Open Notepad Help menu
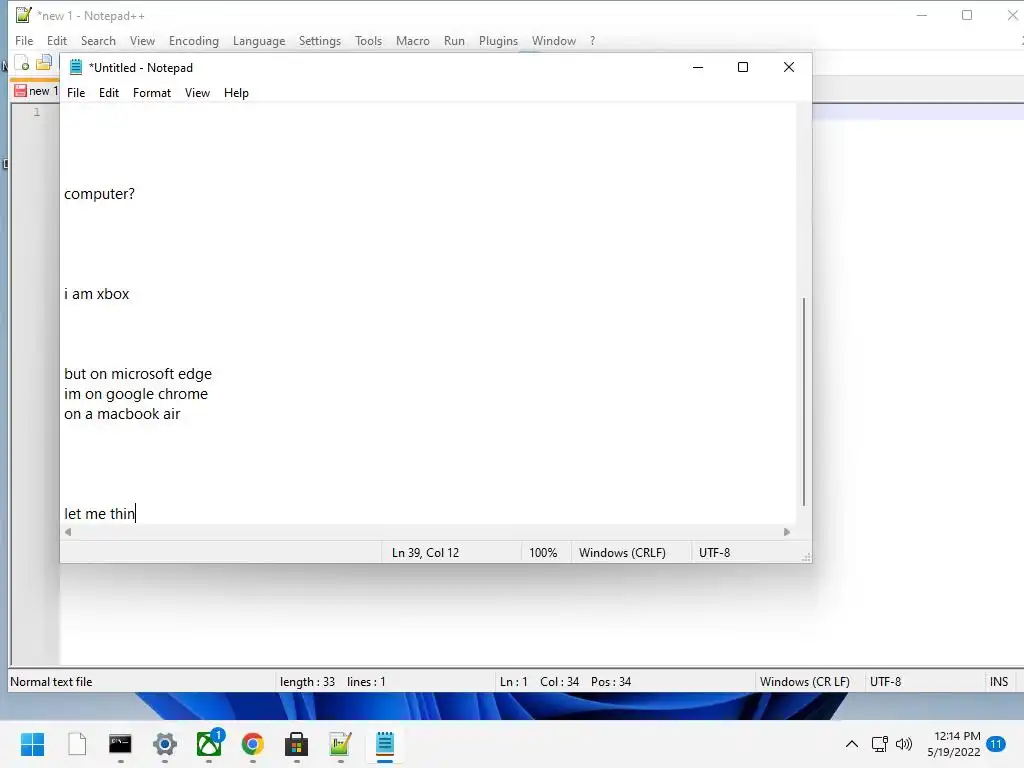1024x768 pixels. pos(236,93)
